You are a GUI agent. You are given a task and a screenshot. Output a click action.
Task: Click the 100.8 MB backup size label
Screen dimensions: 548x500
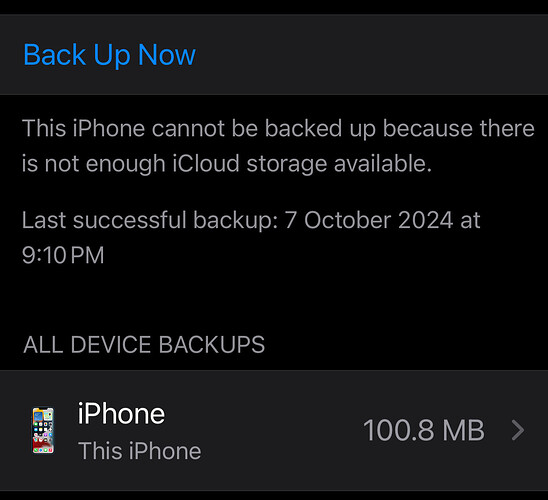click(424, 430)
